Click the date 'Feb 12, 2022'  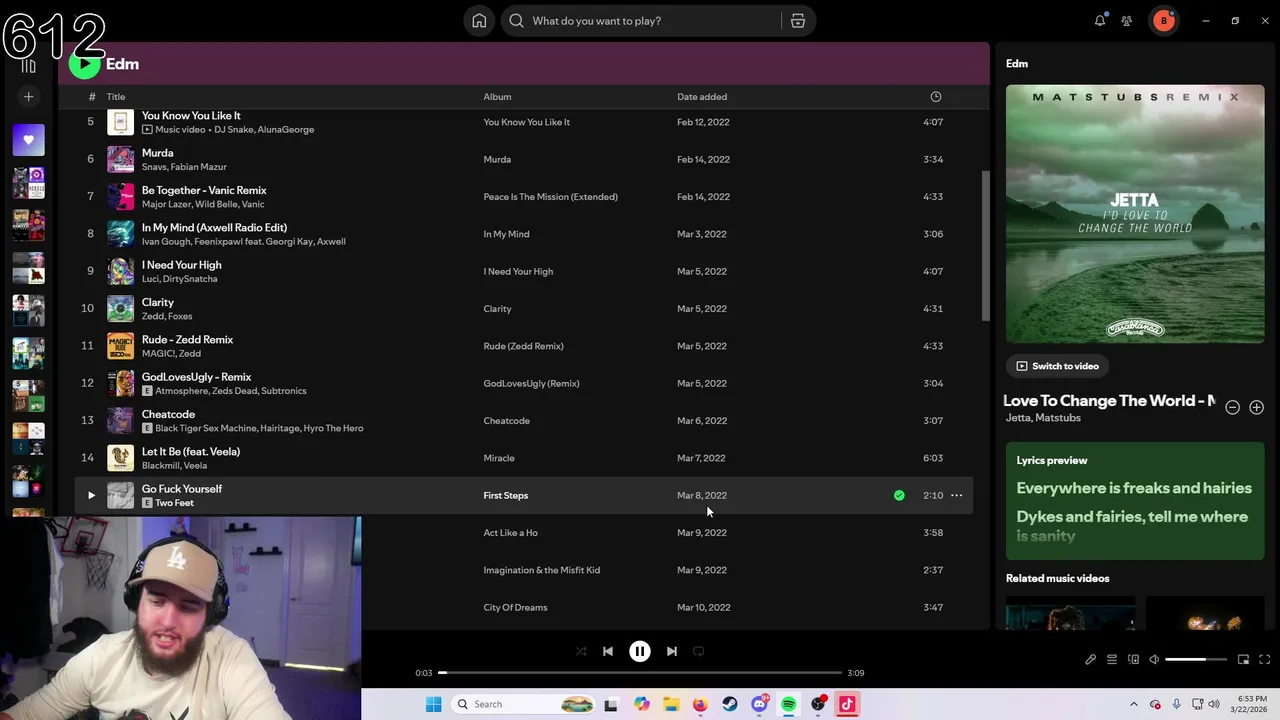click(x=703, y=122)
